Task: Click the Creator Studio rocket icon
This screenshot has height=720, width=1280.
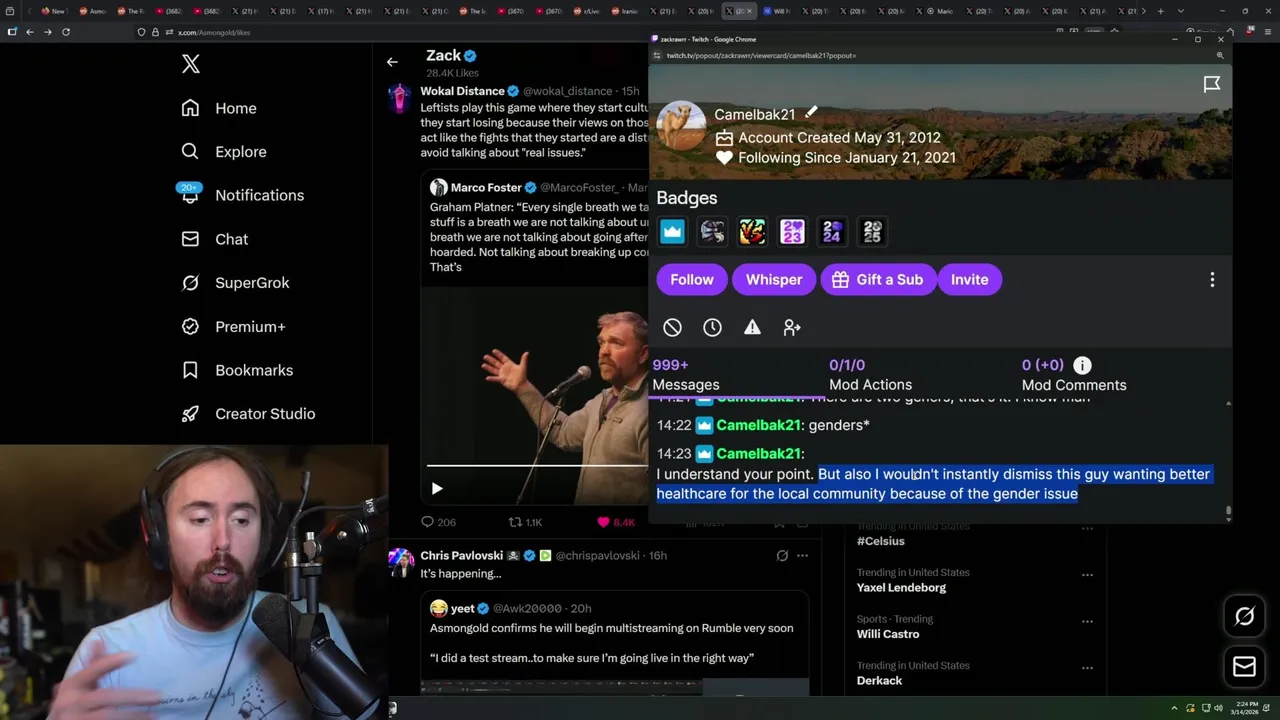Action: click(x=190, y=414)
